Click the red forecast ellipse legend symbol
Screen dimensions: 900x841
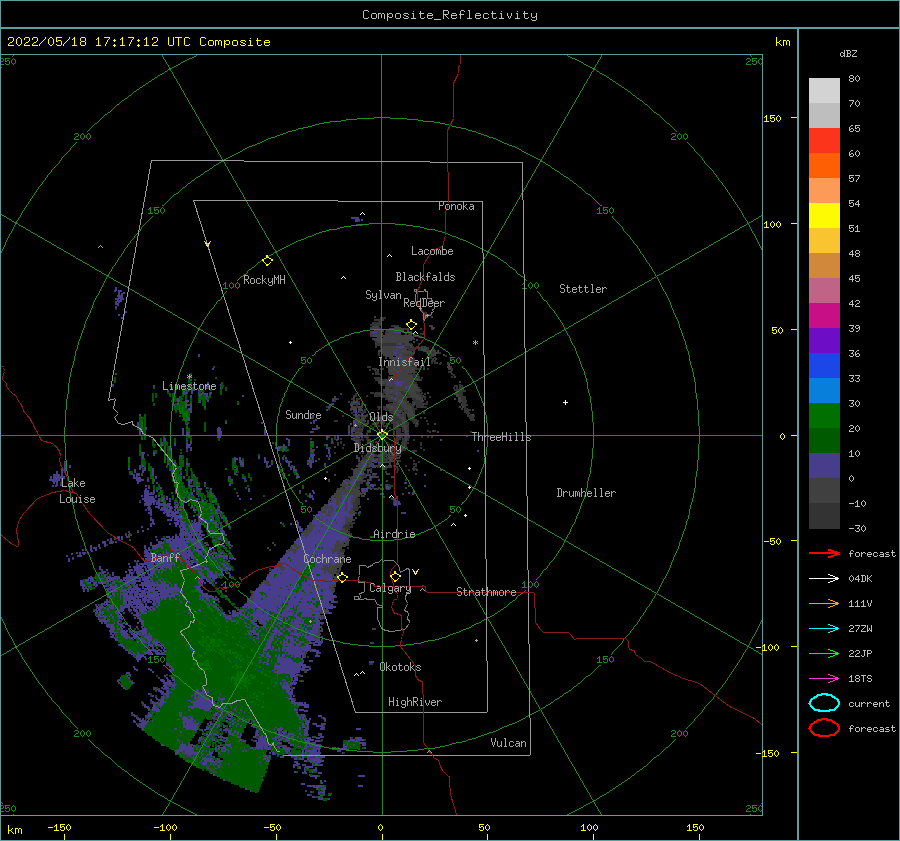[x=824, y=728]
